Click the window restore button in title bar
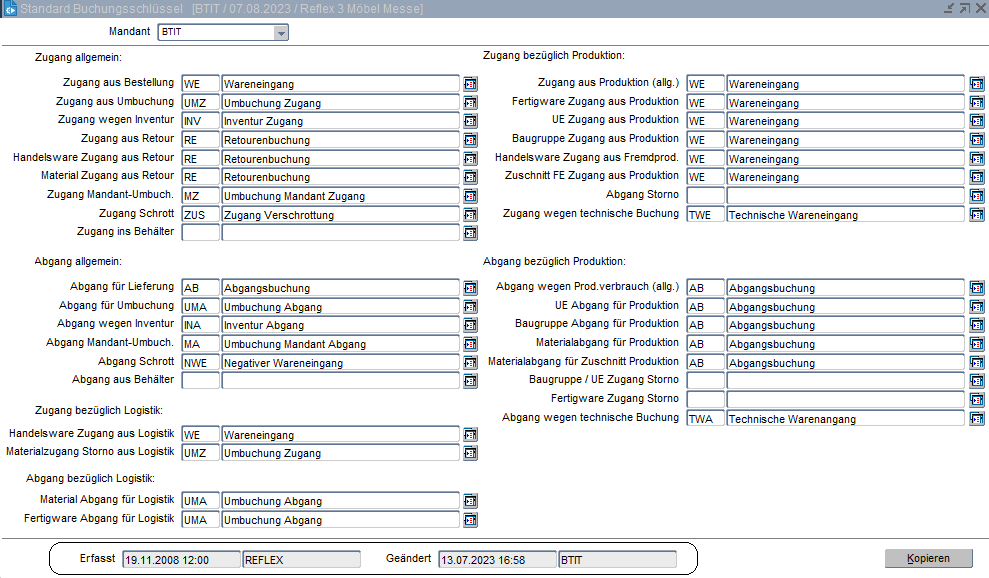This screenshot has width=989, height=578. coord(964,8)
